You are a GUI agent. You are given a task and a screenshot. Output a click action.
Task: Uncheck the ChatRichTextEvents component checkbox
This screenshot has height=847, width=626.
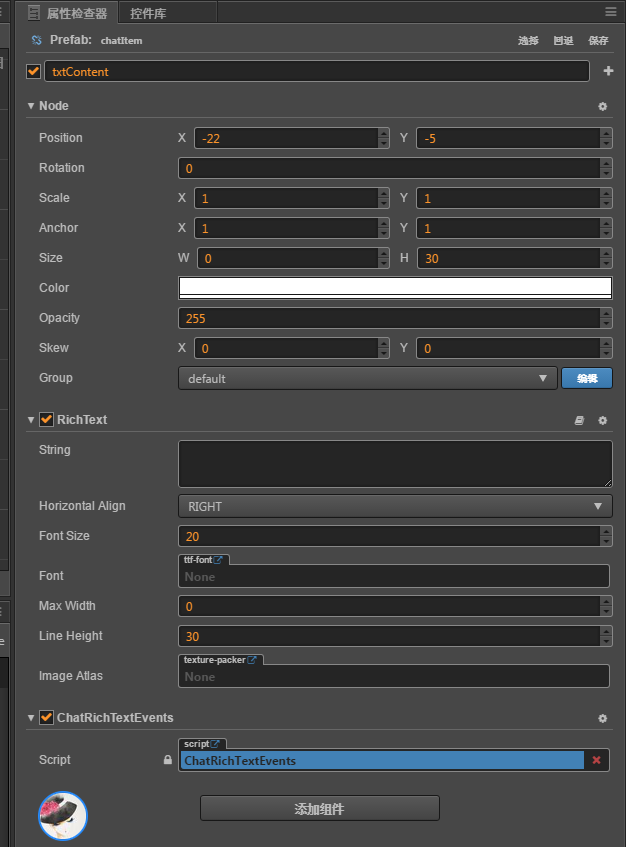point(46,717)
